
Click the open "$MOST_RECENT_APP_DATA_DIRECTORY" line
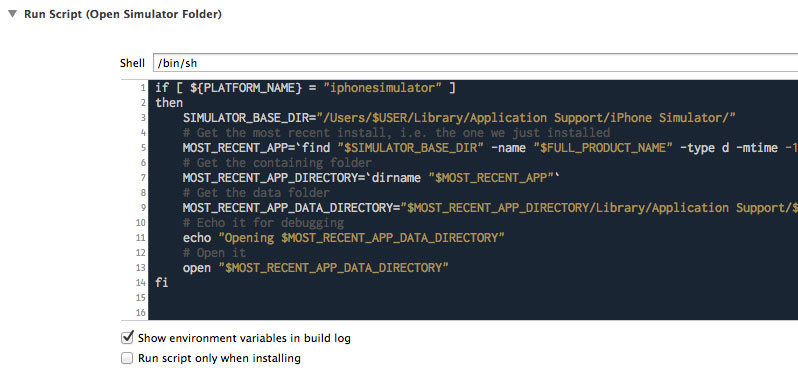coord(316,268)
